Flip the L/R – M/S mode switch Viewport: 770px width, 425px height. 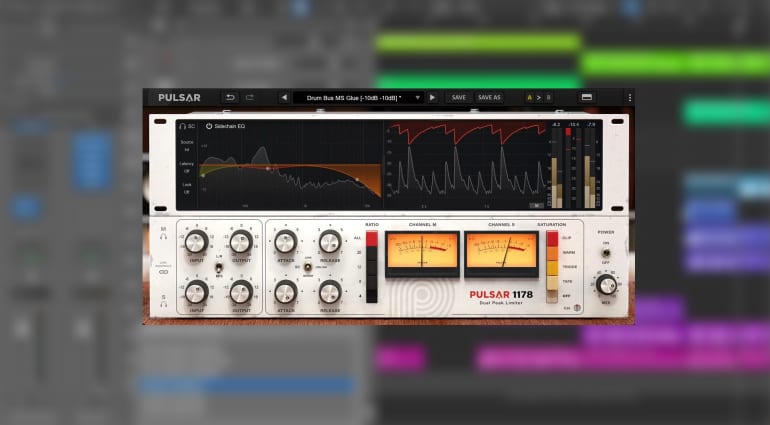[x=218, y=267]
